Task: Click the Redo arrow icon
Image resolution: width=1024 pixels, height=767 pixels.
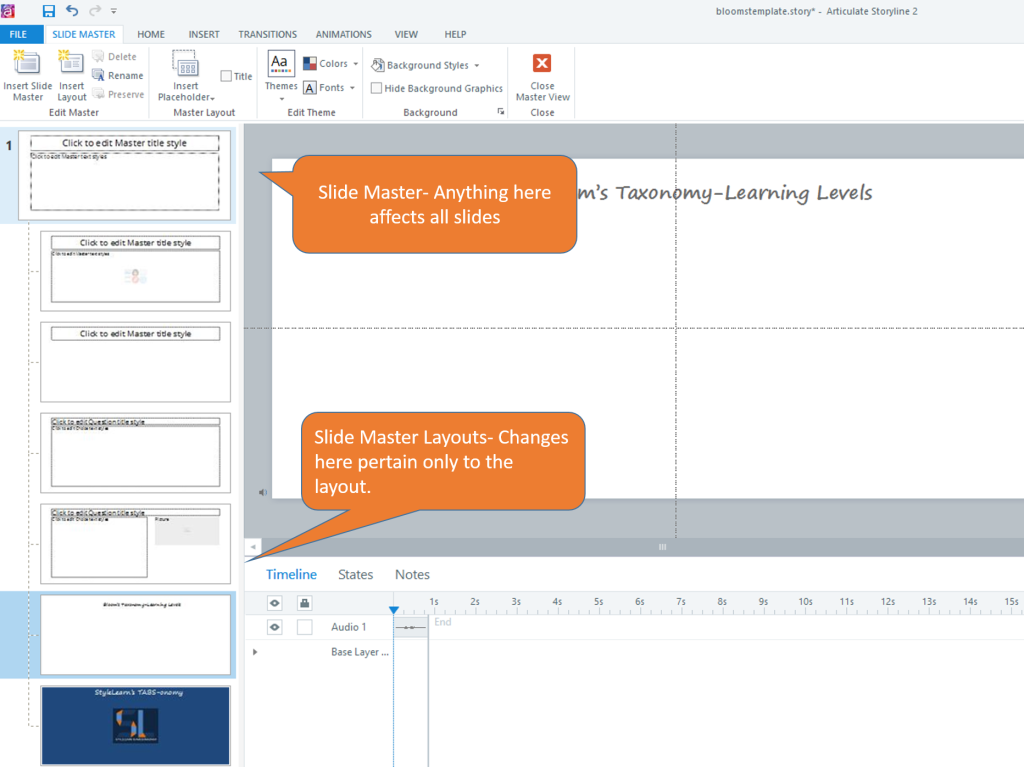Action: pos(95,10)
